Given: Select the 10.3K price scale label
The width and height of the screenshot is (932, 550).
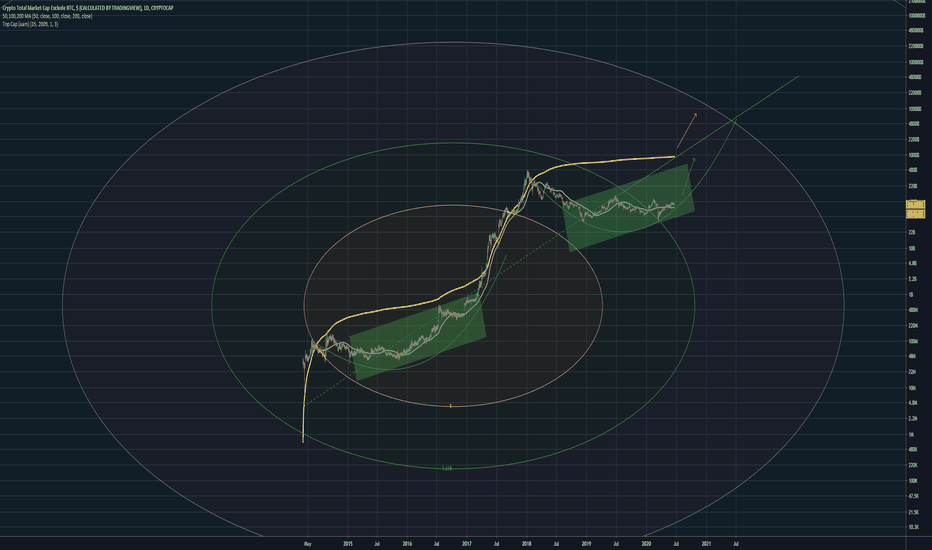Looking at the screenshot, I should [914, 527].
